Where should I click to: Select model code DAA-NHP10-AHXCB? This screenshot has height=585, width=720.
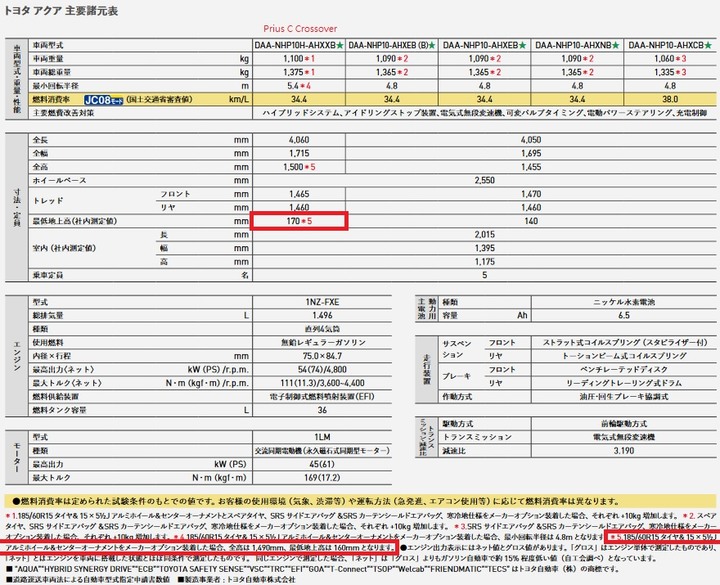(x=666, y=45)
